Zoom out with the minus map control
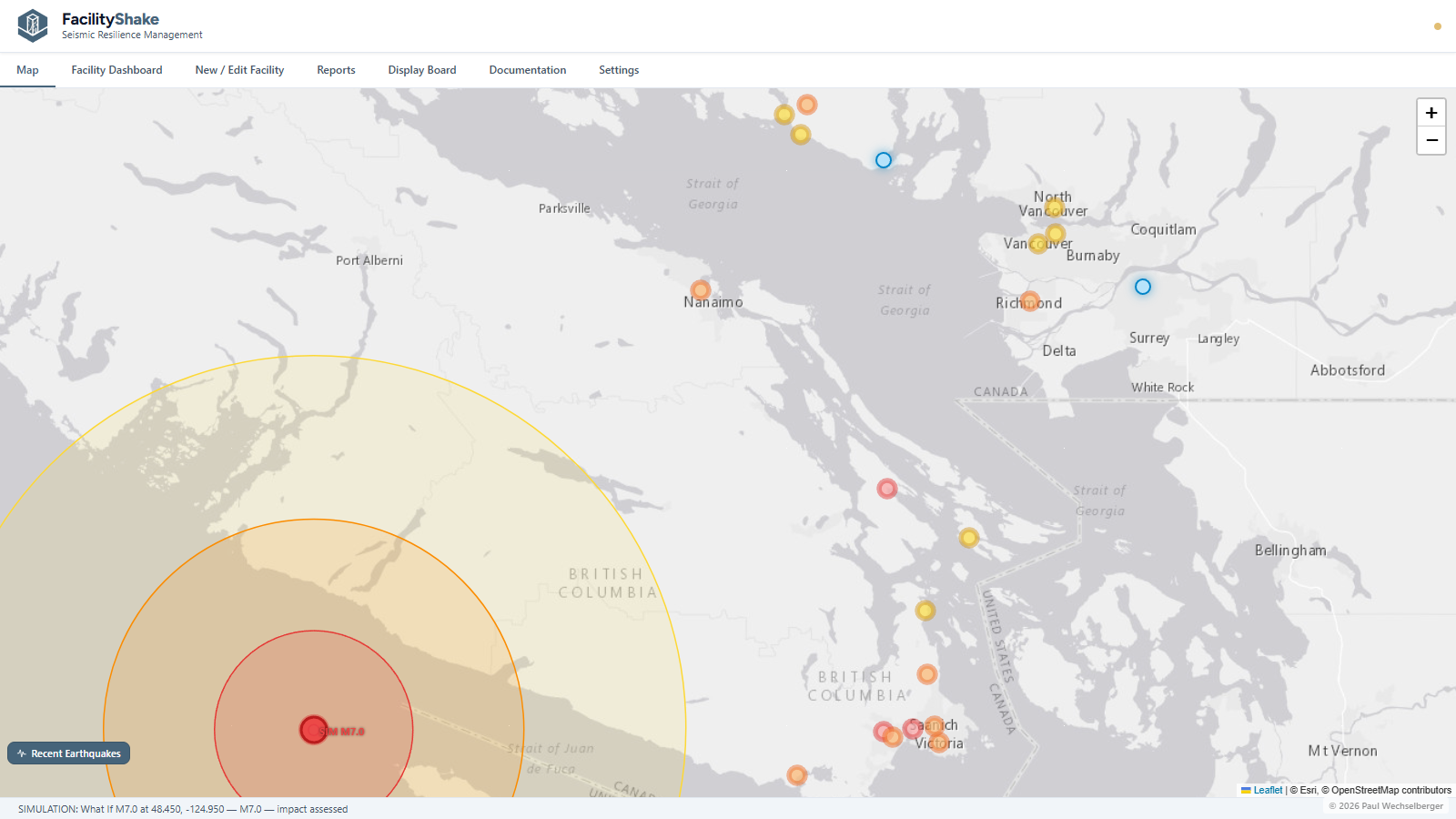Screen dimensions: 1456x819 click(1431, 140)
